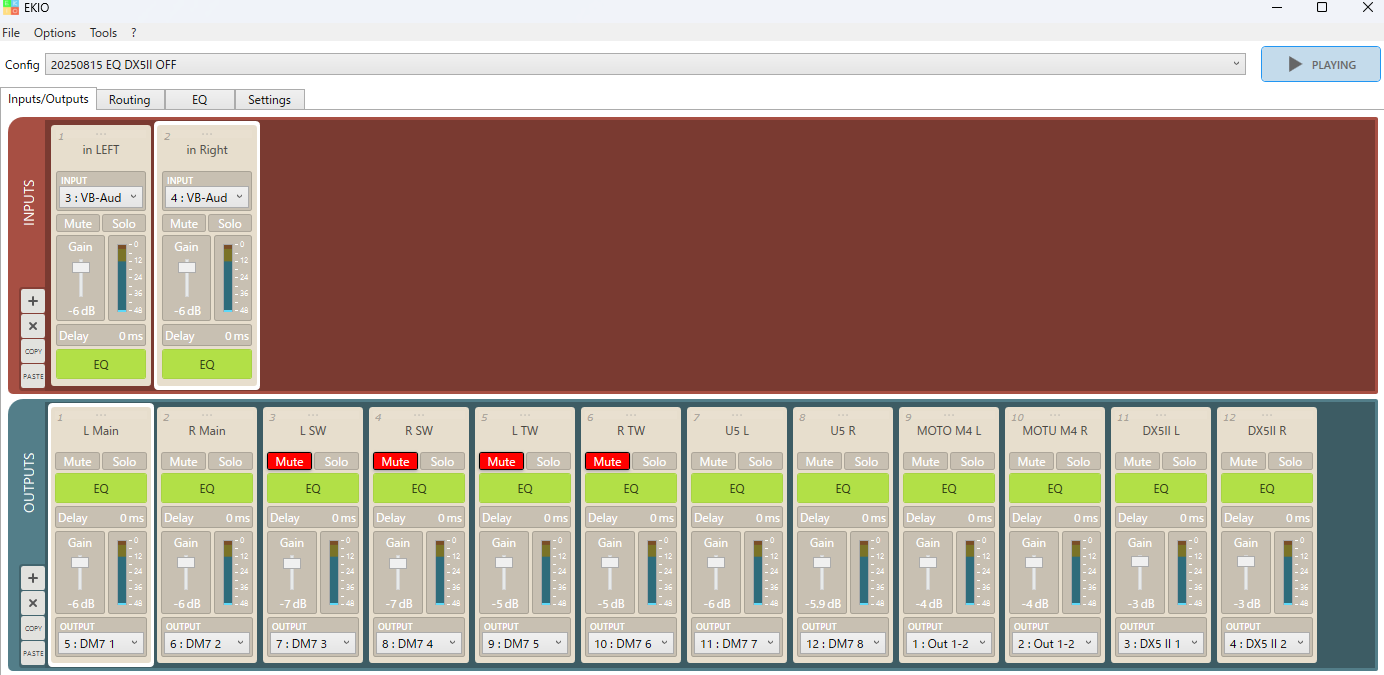
Task: Click the R Main gain slider handle
Action: 186,562
